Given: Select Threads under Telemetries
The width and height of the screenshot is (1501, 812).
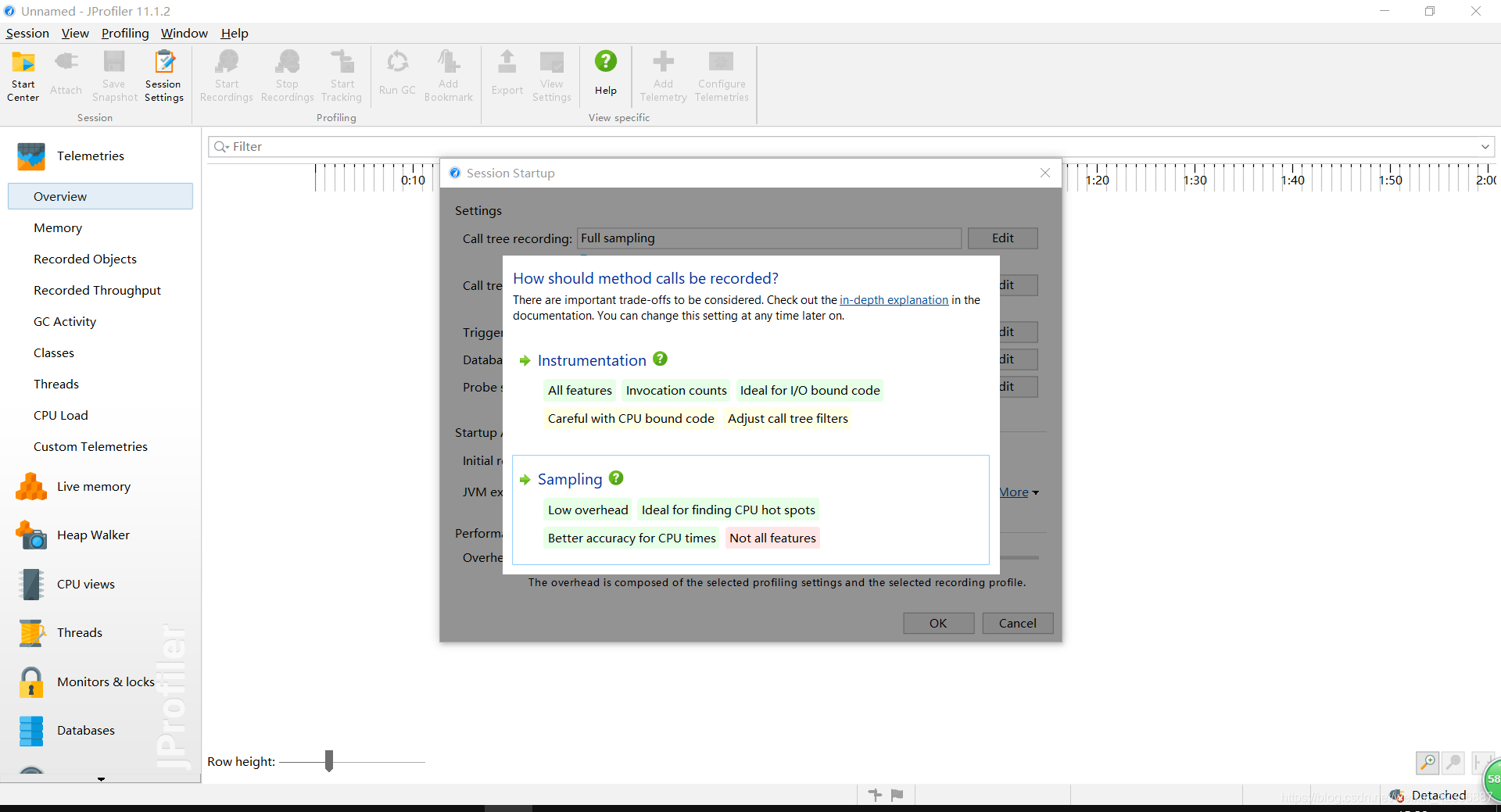Looking at the screenshot, I should click(x=56, y=384).
